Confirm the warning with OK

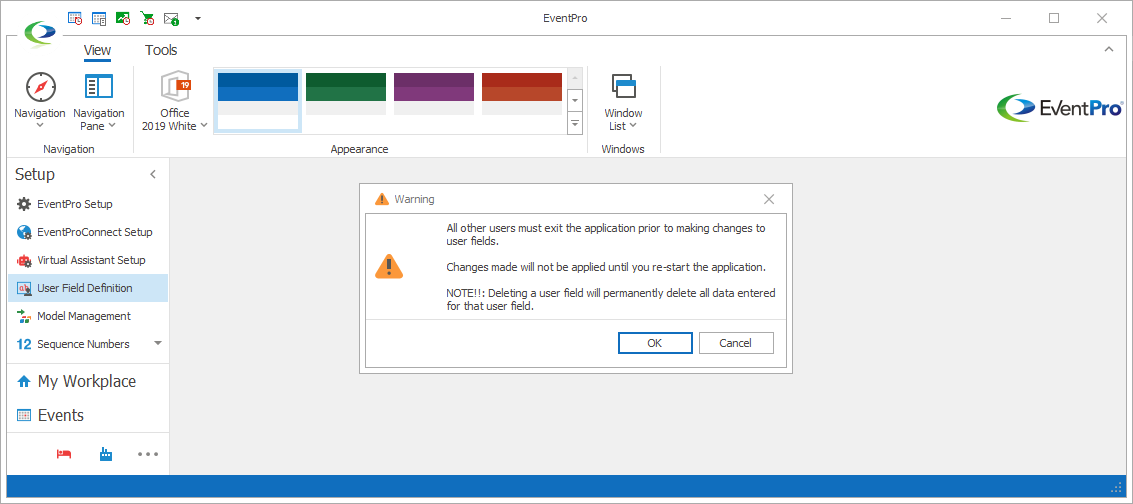point(655,343)
